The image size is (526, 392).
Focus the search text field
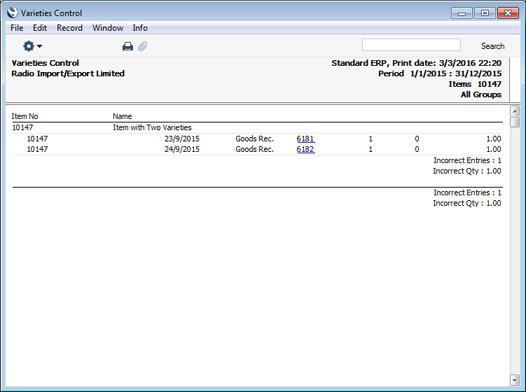pos(411,45)
